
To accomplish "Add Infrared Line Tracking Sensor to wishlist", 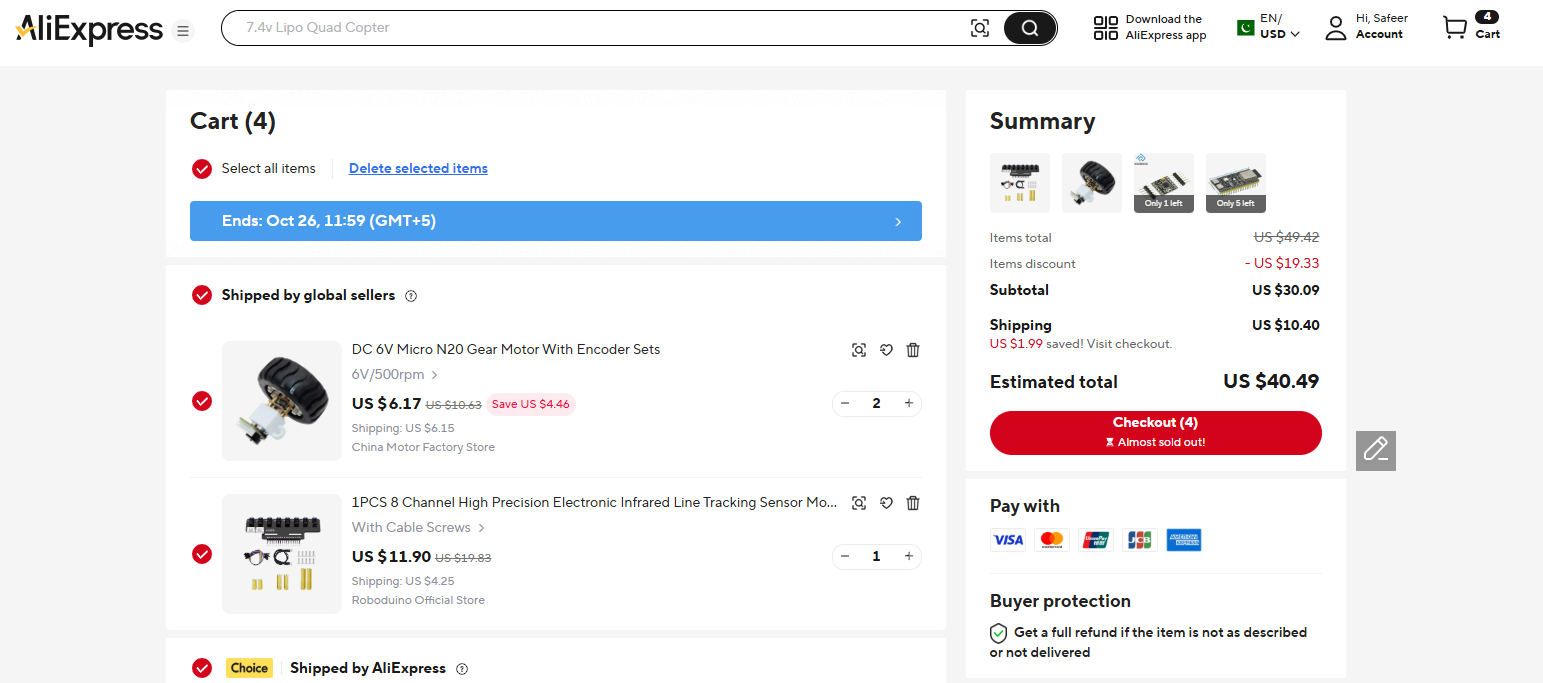I will click(x=886, y=503).
